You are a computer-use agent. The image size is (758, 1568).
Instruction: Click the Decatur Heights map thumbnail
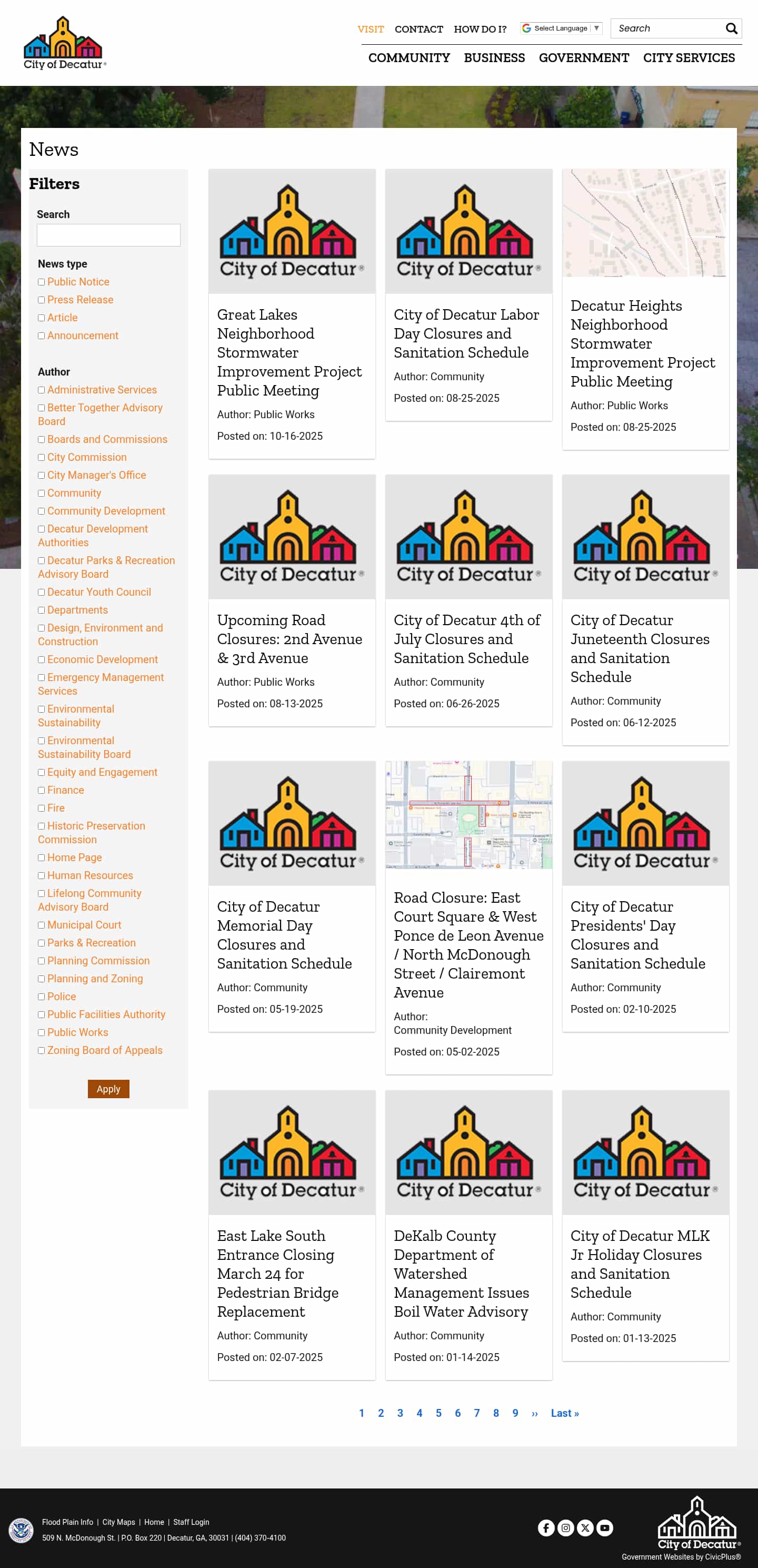(645, 223)
